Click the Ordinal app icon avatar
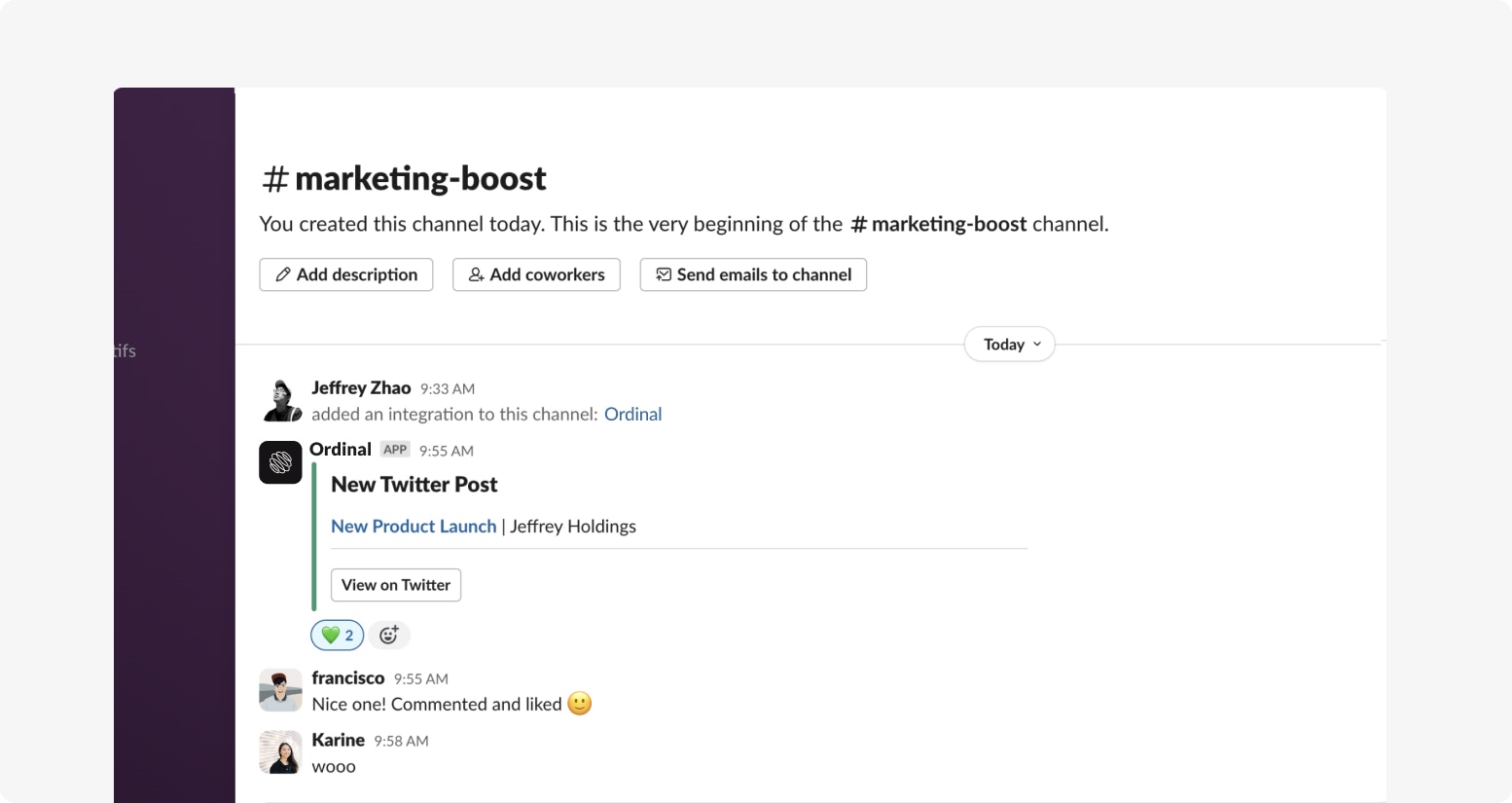This screenshot has height=803, width=1512. 280,462
